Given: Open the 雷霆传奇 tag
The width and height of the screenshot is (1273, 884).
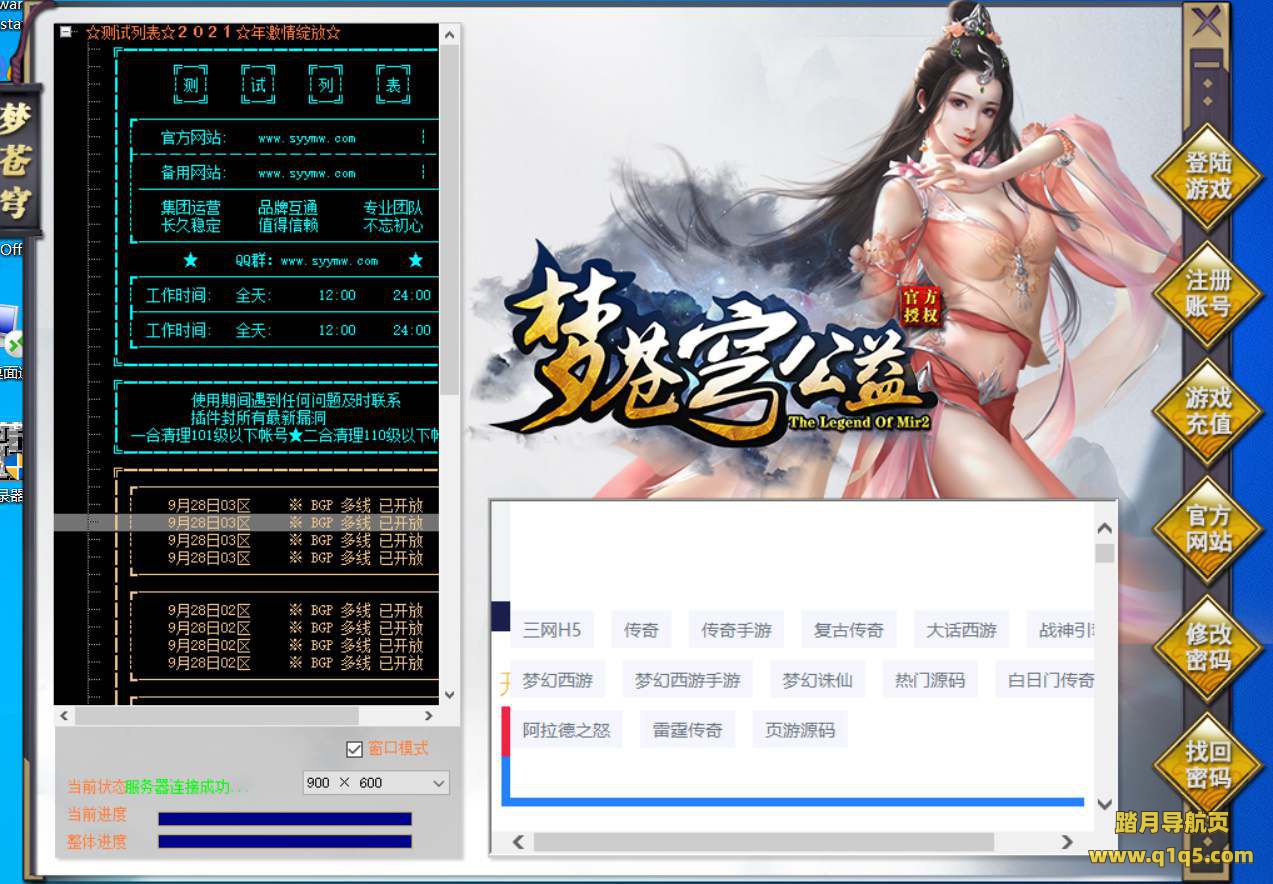Looking at the screenshot, I should (687, 730).
